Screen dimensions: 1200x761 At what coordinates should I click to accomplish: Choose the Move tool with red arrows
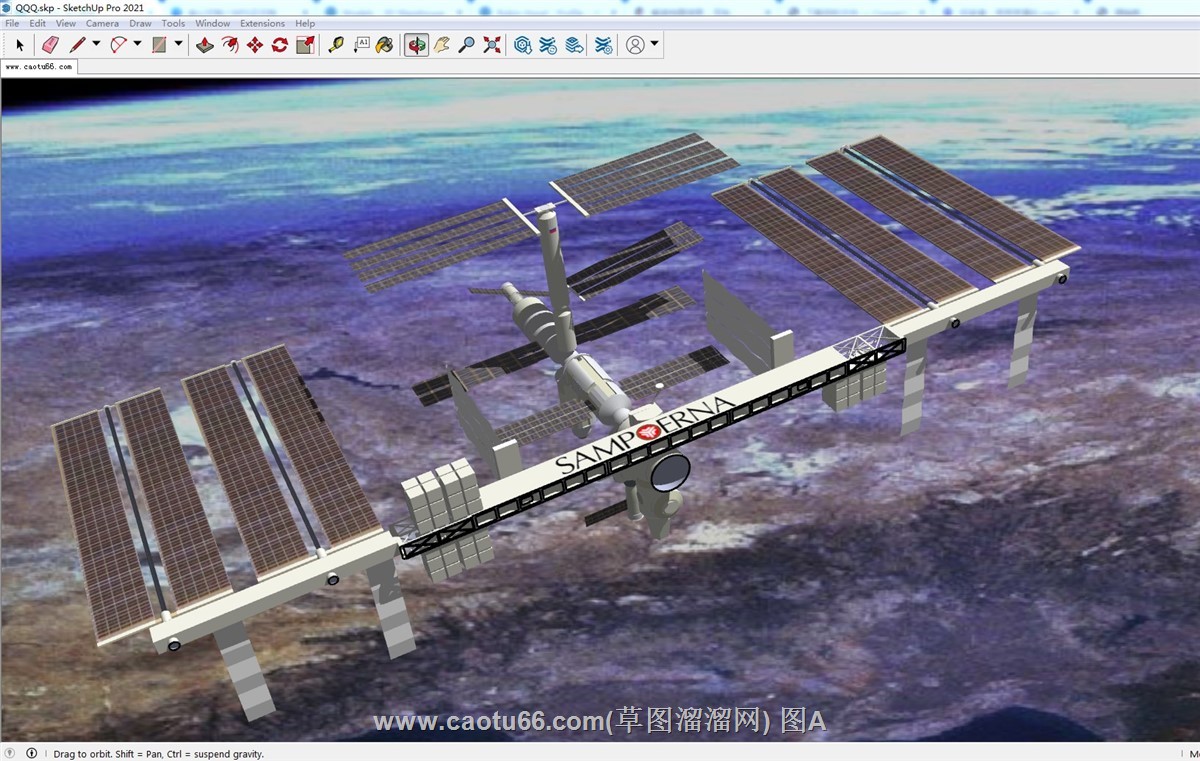click(255, 45)
